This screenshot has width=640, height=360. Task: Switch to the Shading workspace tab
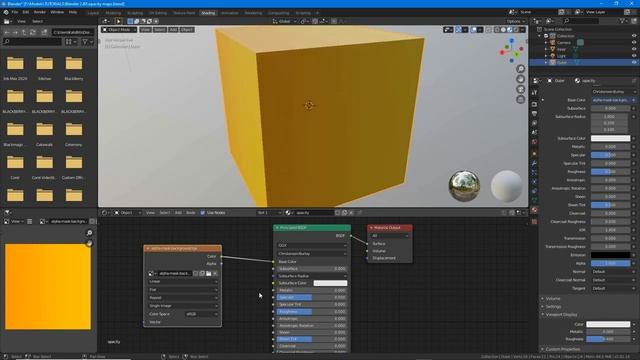pyautogui.click(x=208, y=13)
